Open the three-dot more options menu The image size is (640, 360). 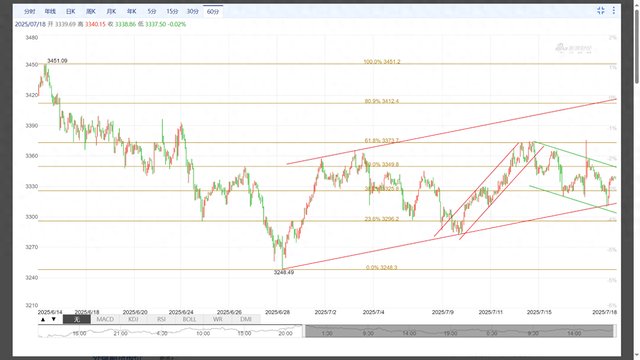click(x=613, y=11)
